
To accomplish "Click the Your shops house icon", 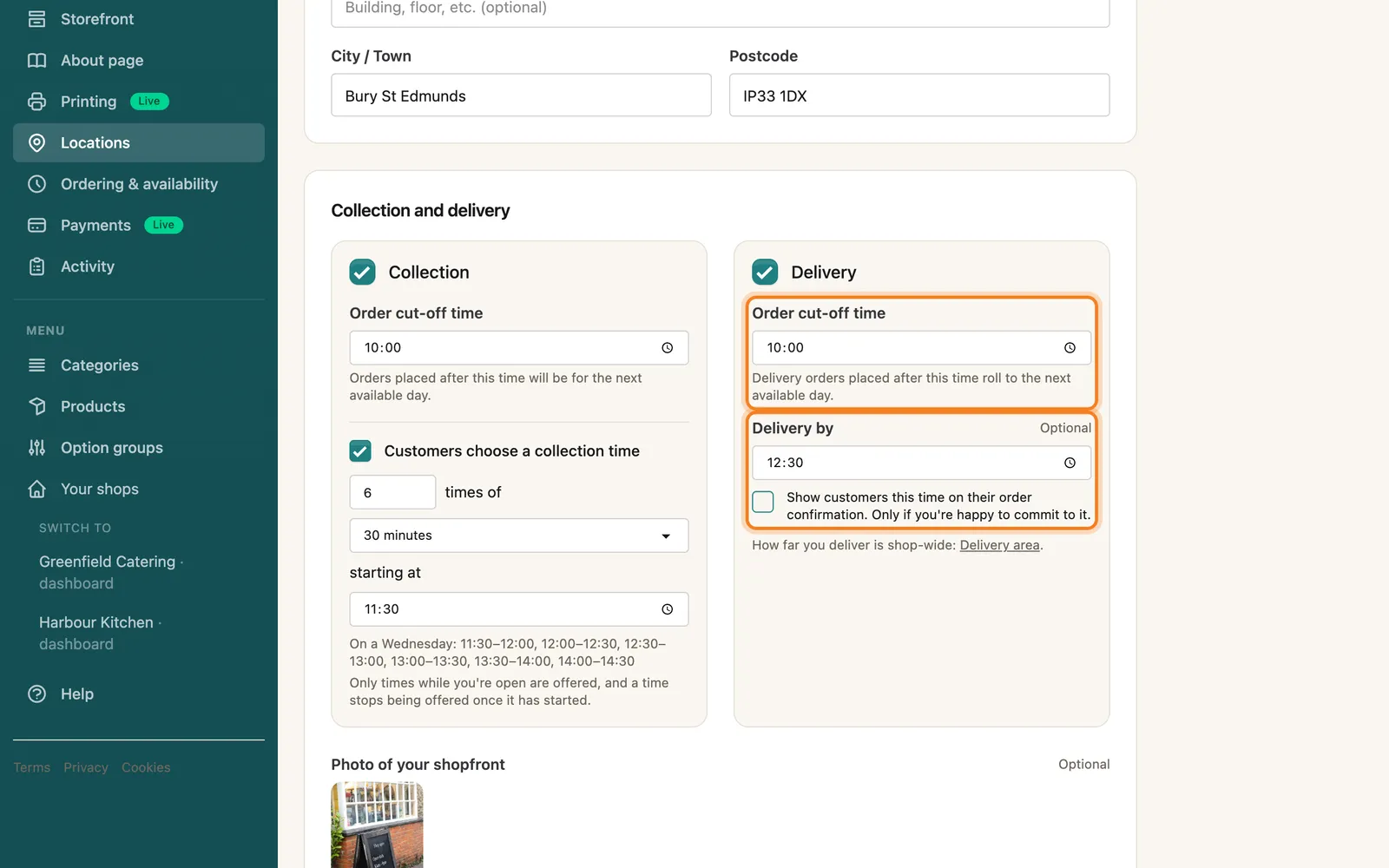I will coord(36,489).
